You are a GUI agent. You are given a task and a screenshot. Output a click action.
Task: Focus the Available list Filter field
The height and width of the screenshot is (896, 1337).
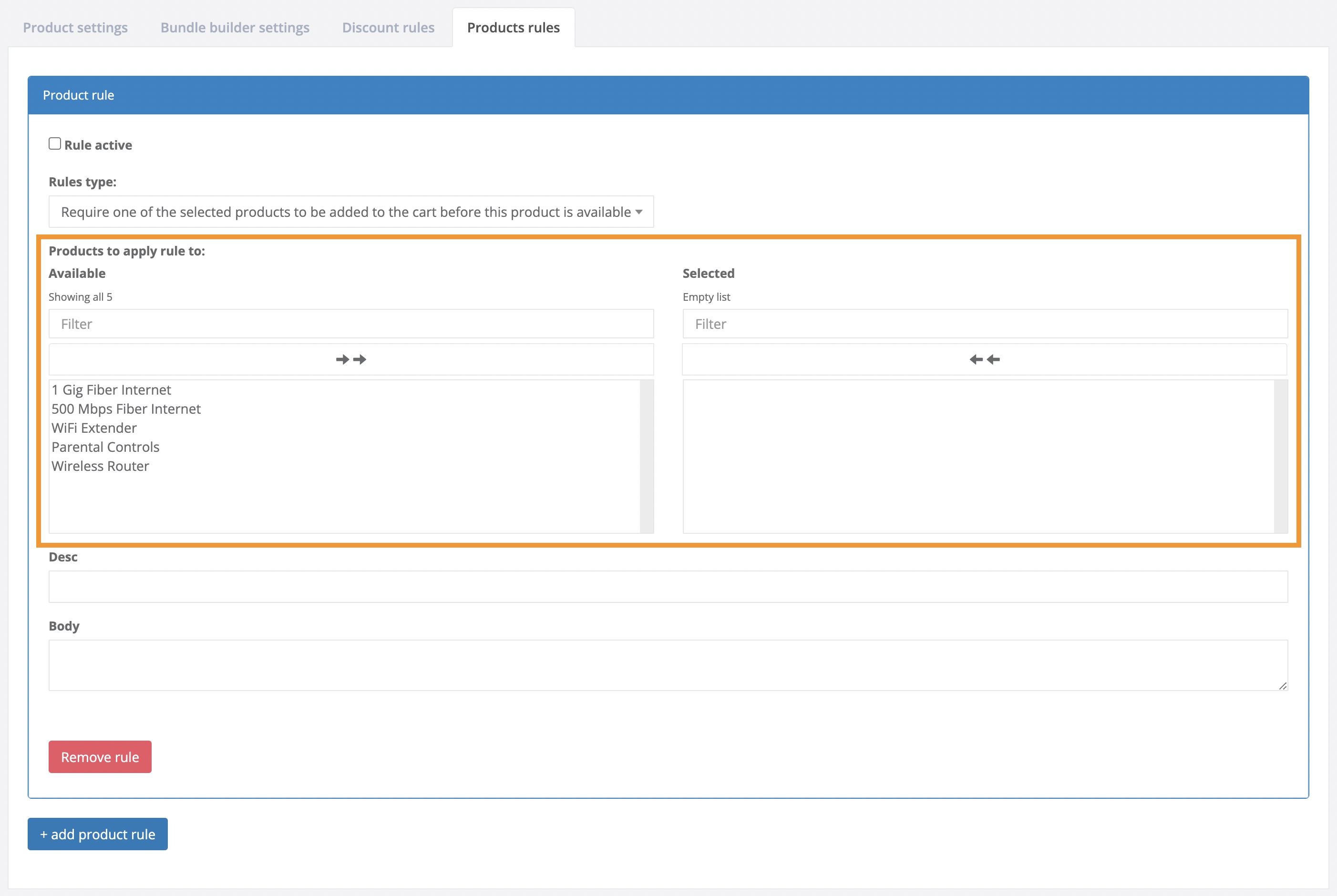(351, 324)
